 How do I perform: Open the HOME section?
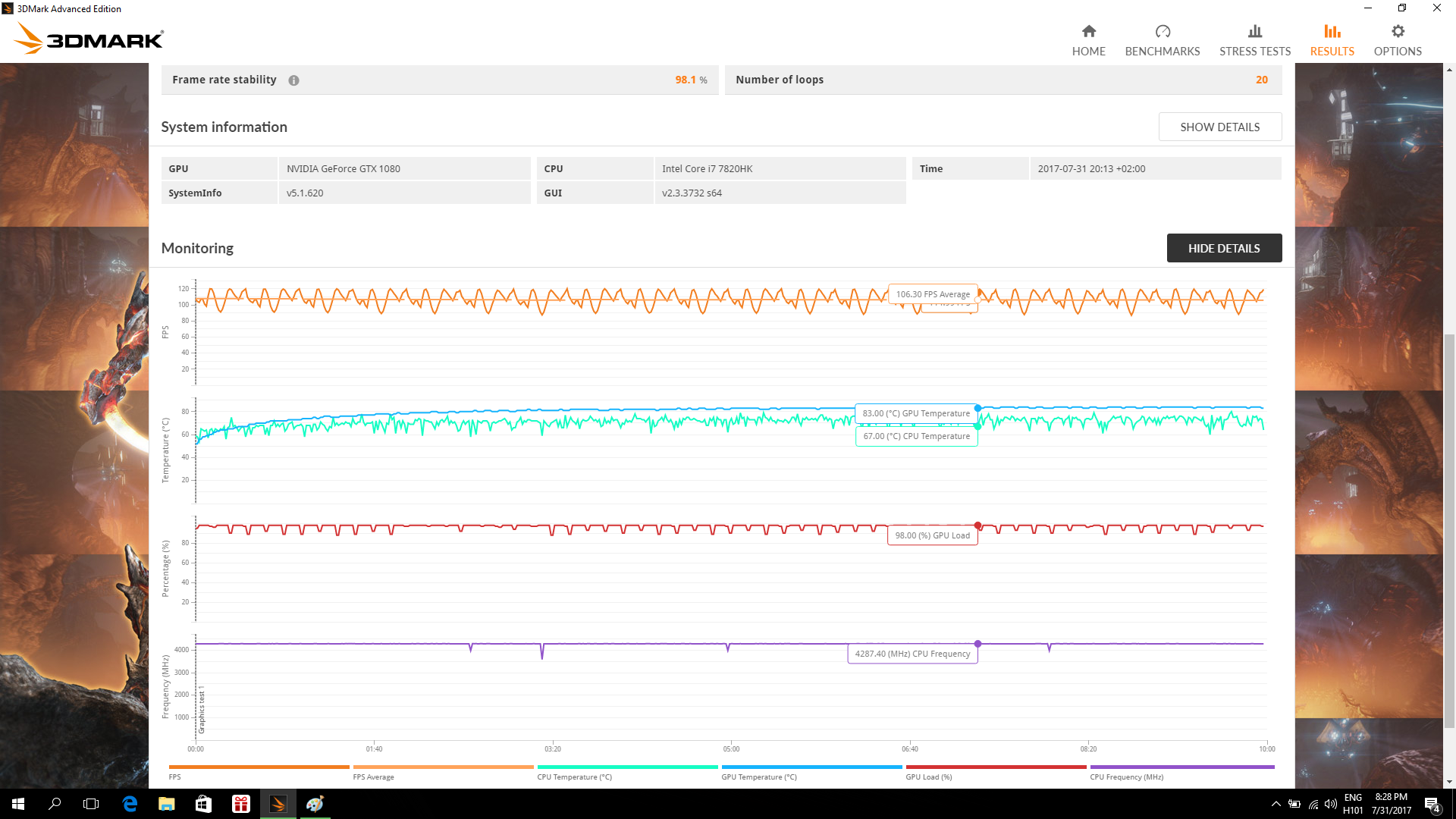point(1088,41)
